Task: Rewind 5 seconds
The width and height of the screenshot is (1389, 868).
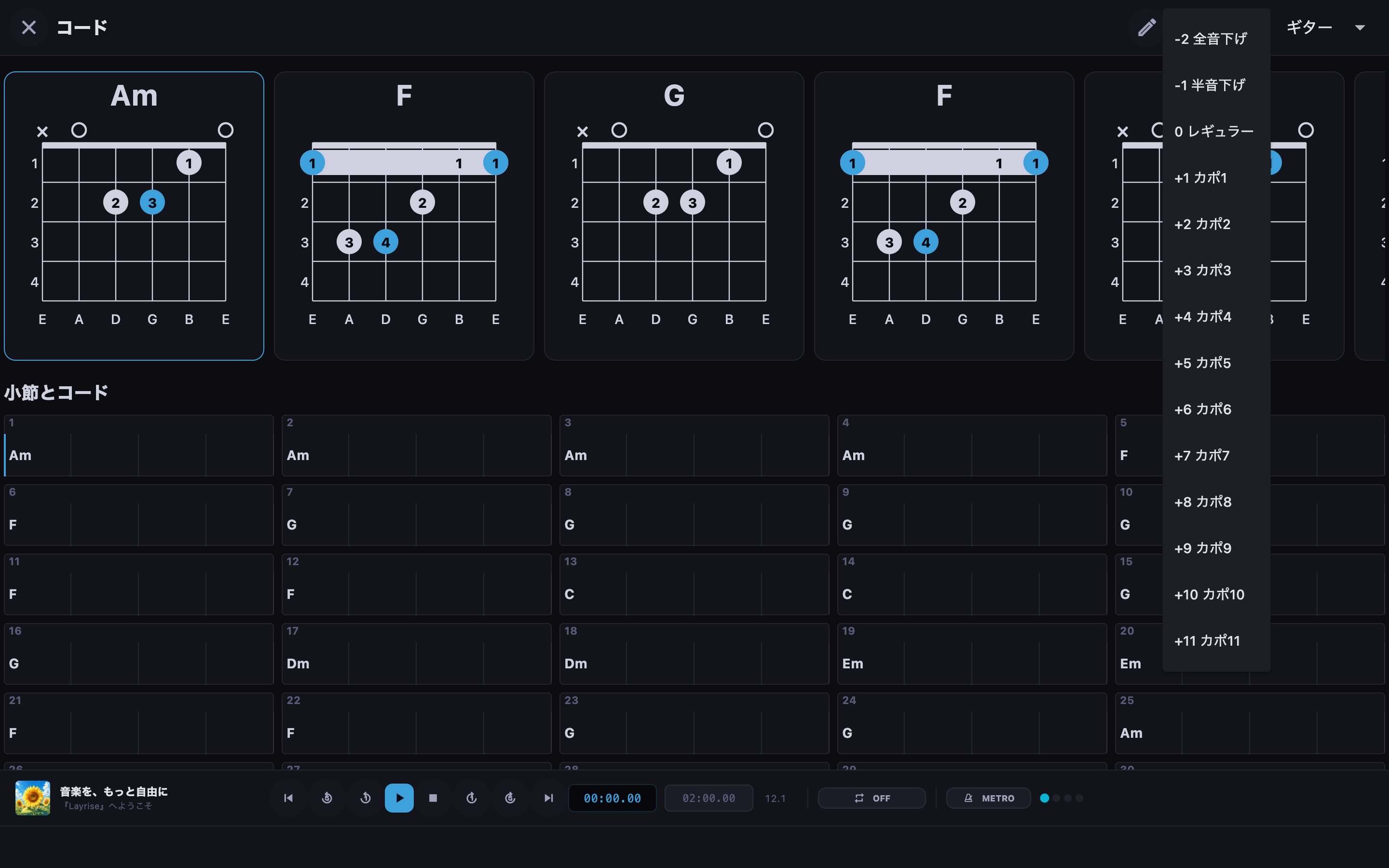Action: pyautogui.click(x=327, y=798)
